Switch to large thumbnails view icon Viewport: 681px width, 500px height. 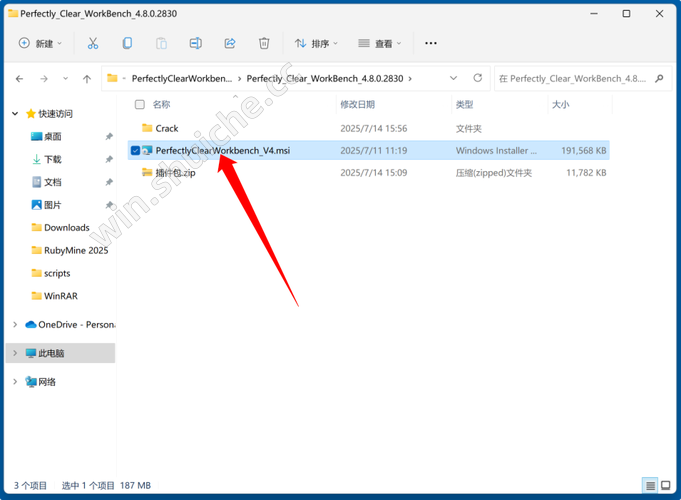[x=665, y=485]
